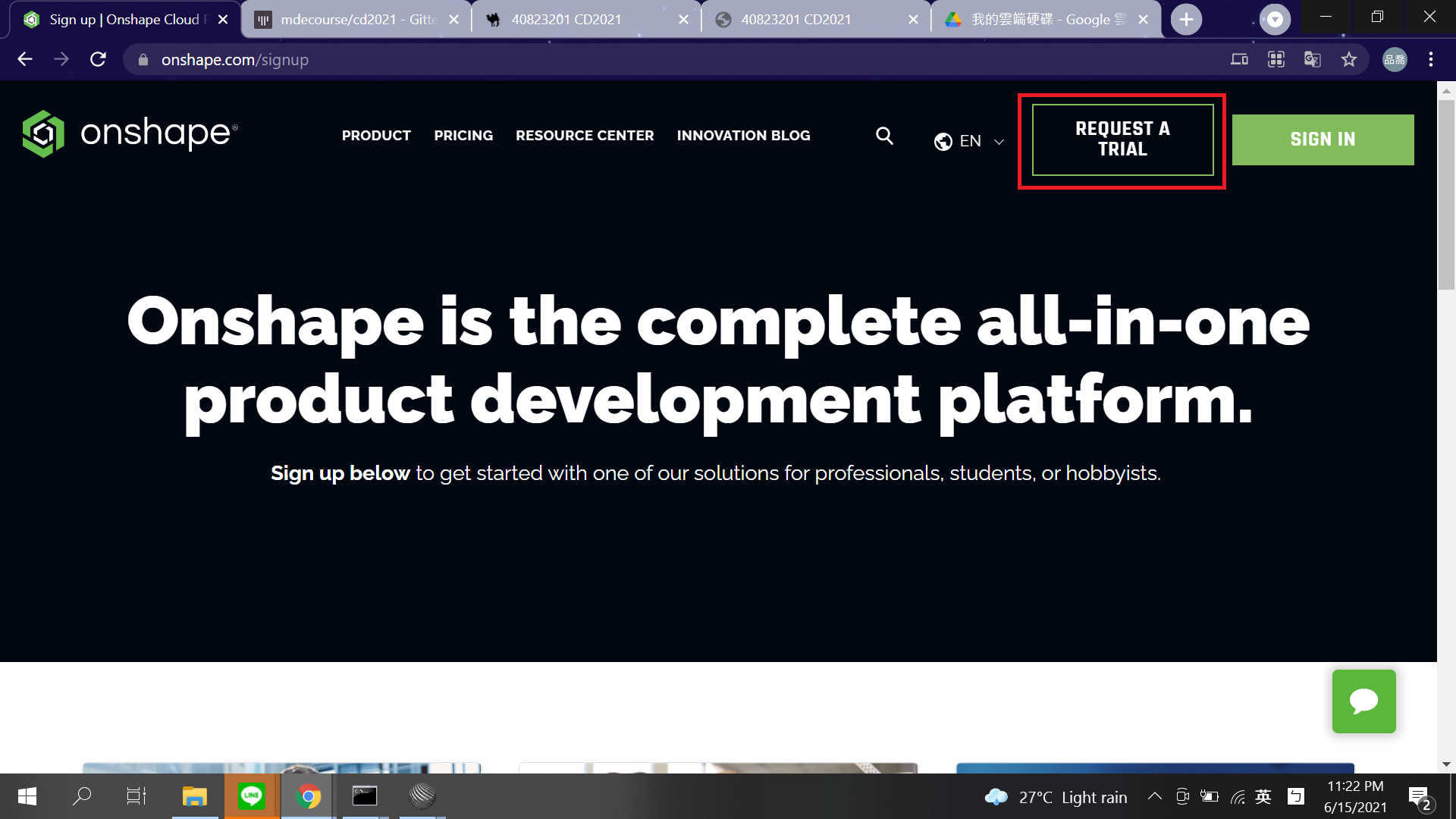Bookmark this page with star icon
The height and width of the screenshot is (819, 1456).
1349,59
